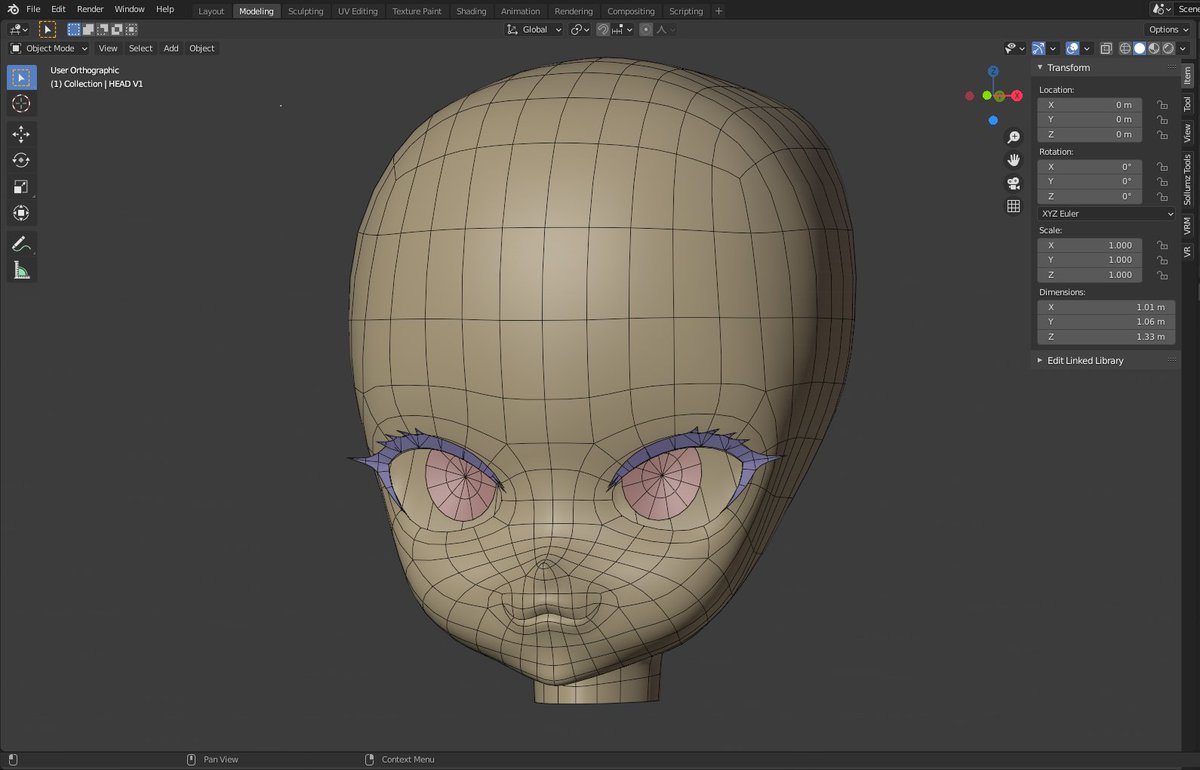Open the Render menu
Image resolution: width=1200 pixels, height=770 pixels.
click(x=90, y=9)
